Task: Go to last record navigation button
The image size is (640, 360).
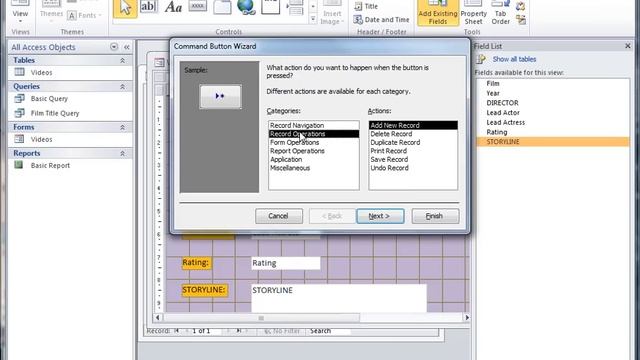Action: click(x=239, y=331)
